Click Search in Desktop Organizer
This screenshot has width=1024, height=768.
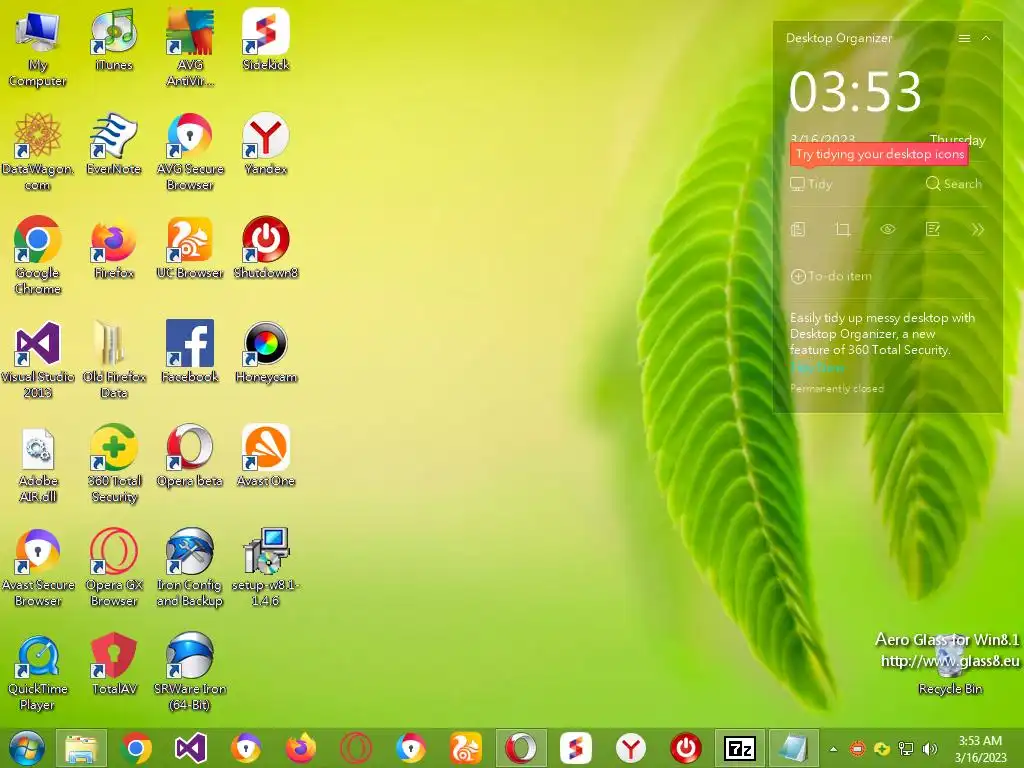(953, 184)
